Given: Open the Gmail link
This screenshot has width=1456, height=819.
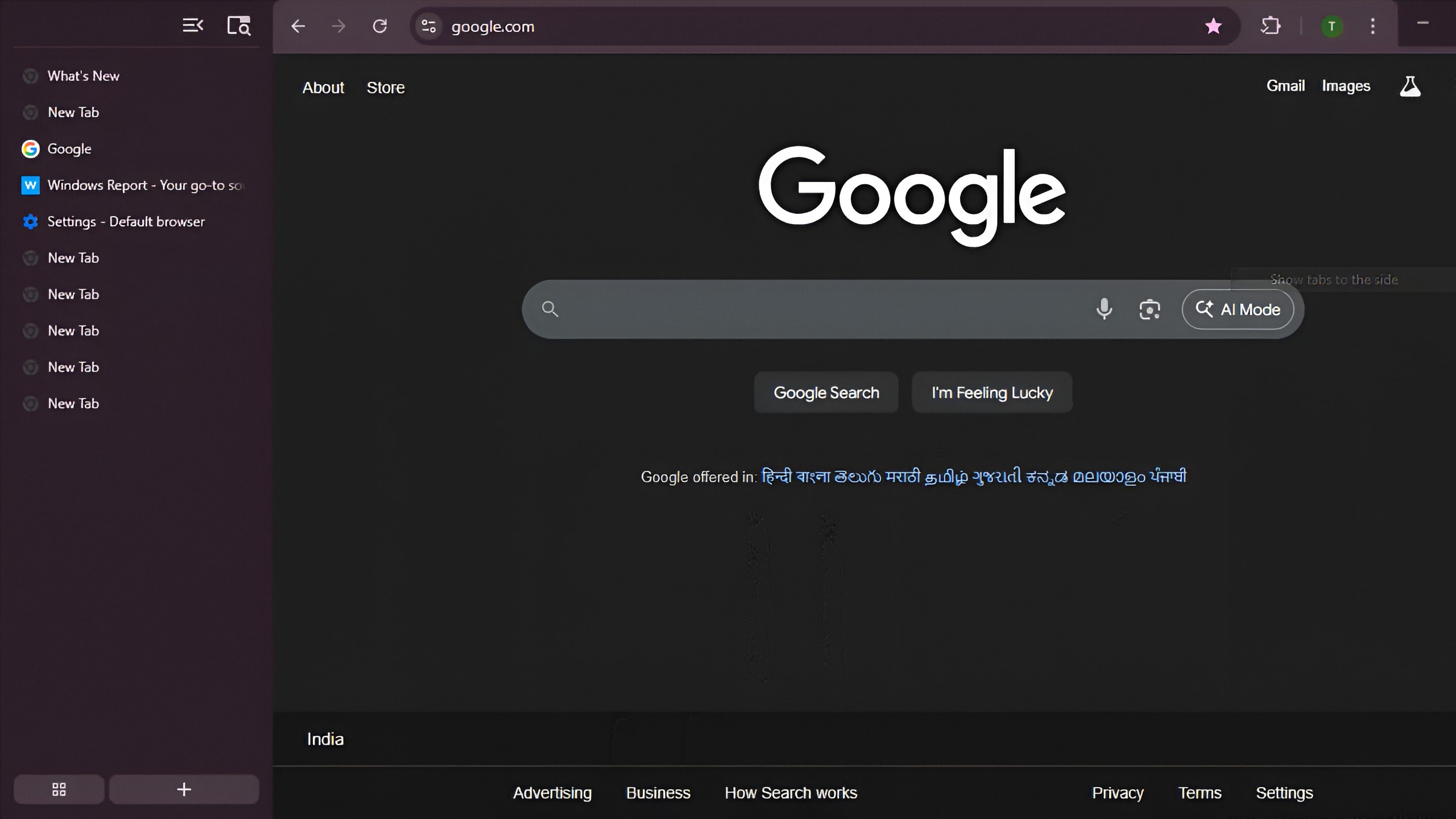Looking at the screenshot, I should click(x=1285, y=85).
